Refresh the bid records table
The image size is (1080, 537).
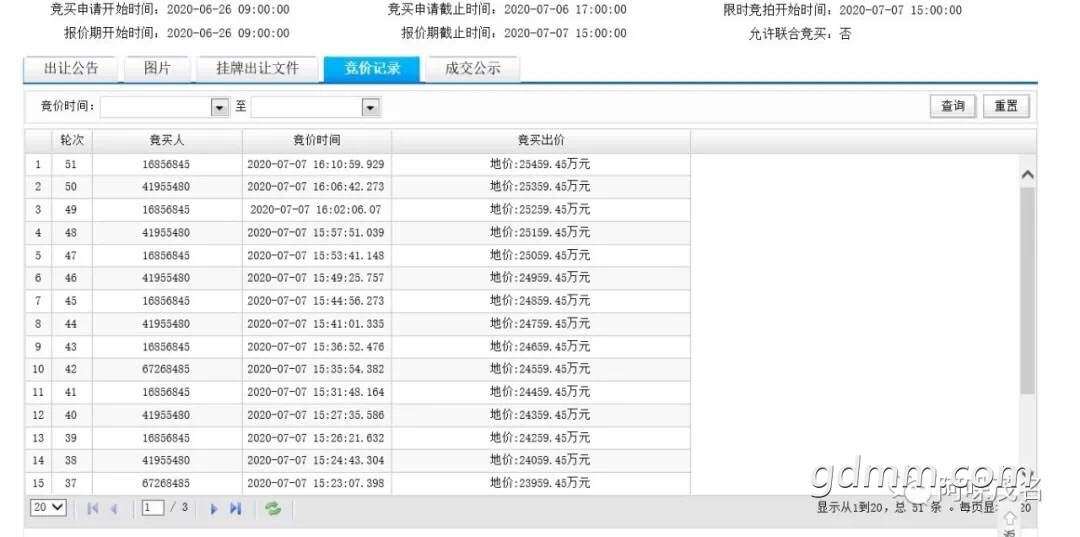[273, 509]
